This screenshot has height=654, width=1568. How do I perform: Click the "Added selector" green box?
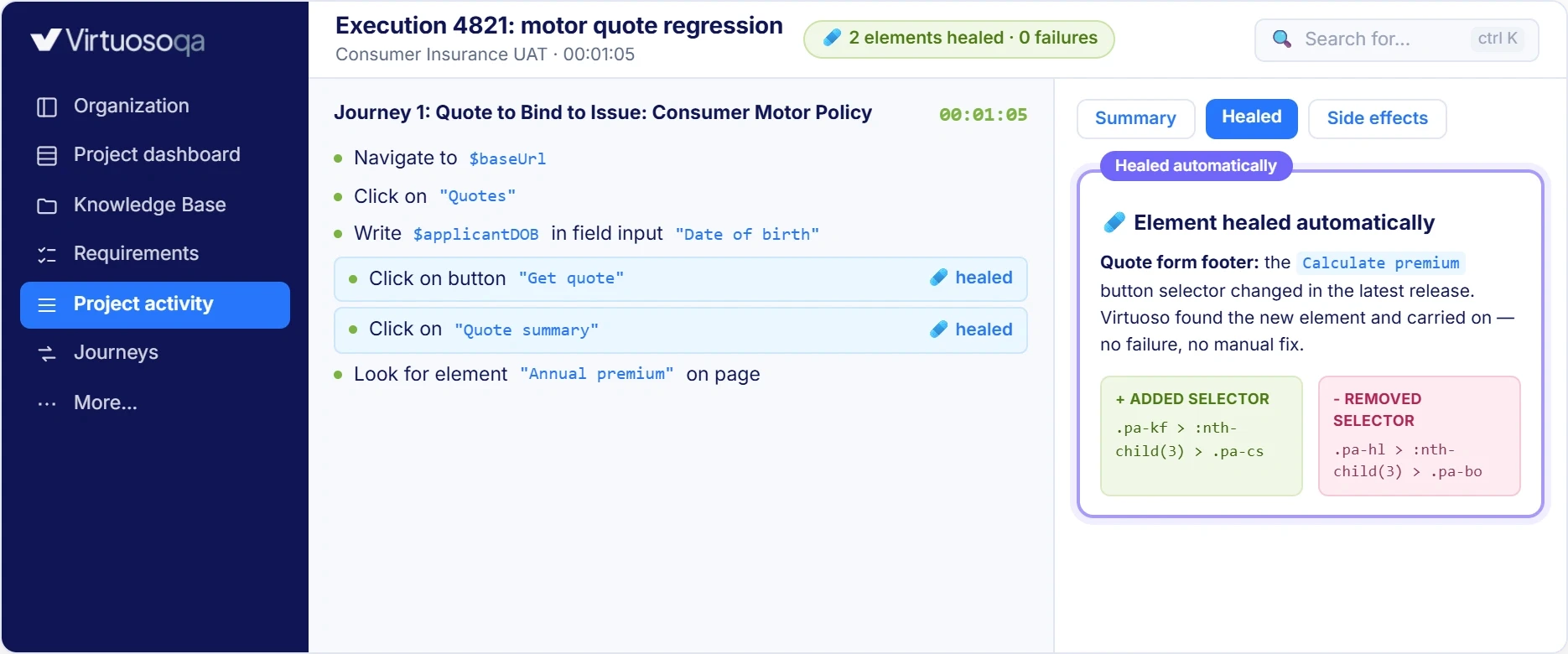(x=1201, y=436)
